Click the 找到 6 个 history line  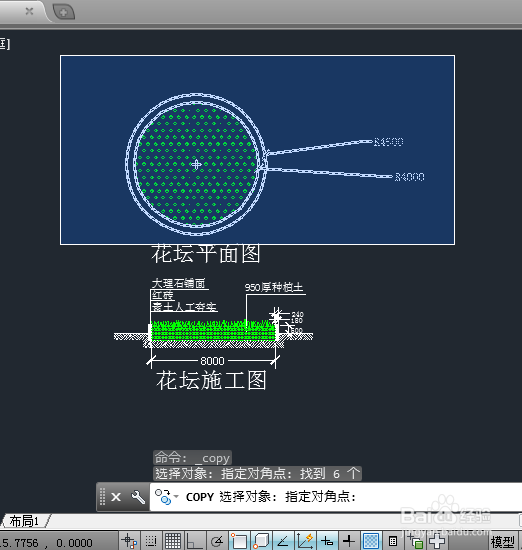[257, 474]
